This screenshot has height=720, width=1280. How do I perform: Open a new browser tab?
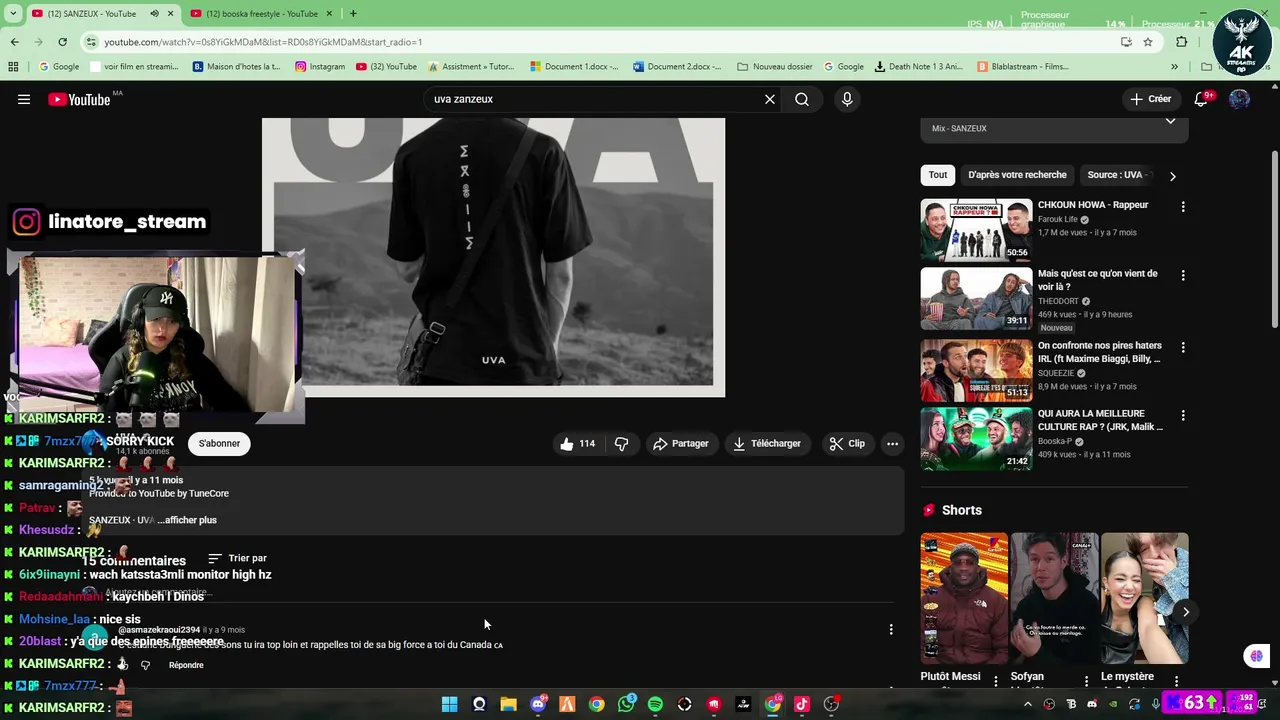click(x=353, y=14)
